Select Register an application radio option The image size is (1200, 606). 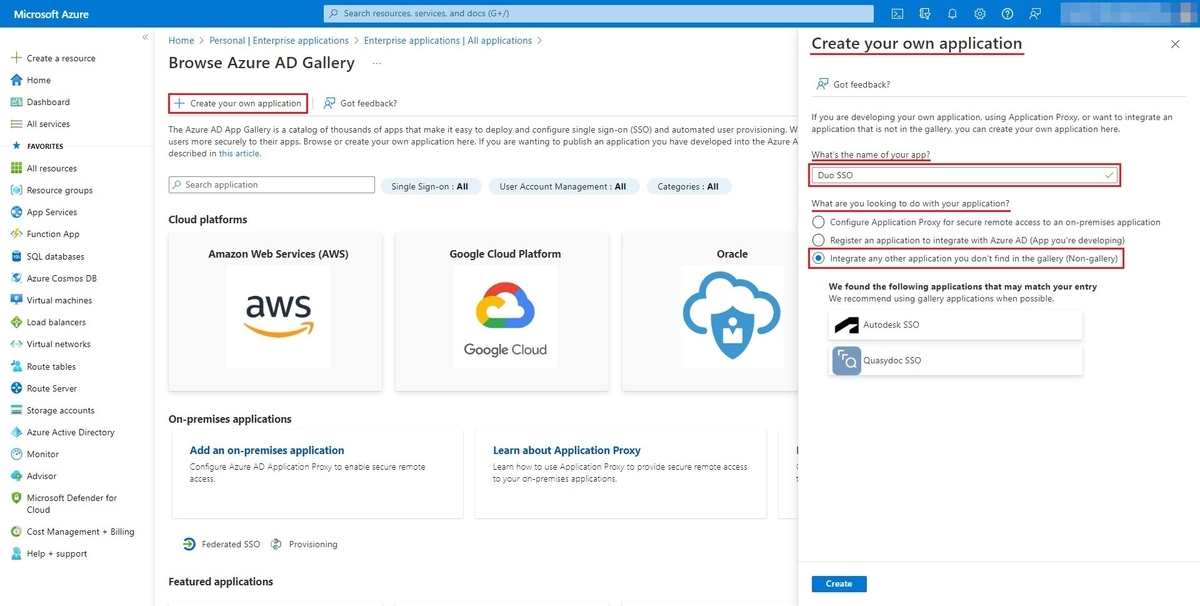(819, 240)
